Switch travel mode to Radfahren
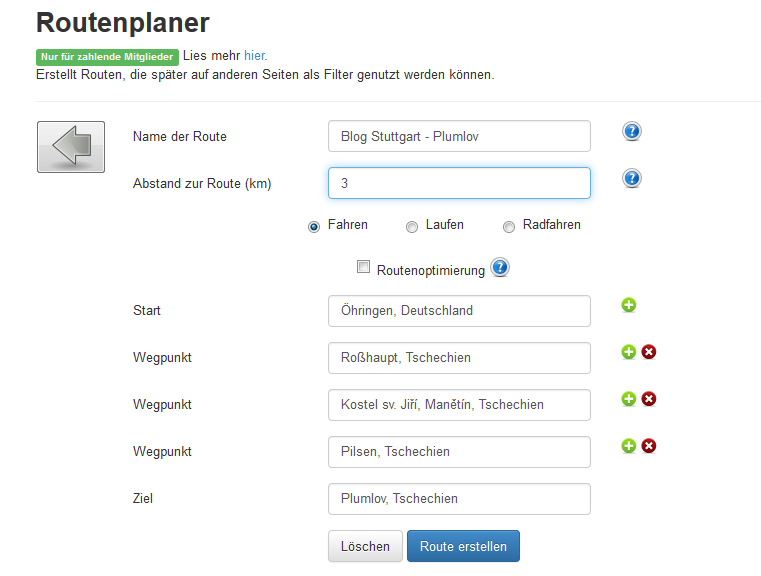761x576 pixels. click(509, 227)
